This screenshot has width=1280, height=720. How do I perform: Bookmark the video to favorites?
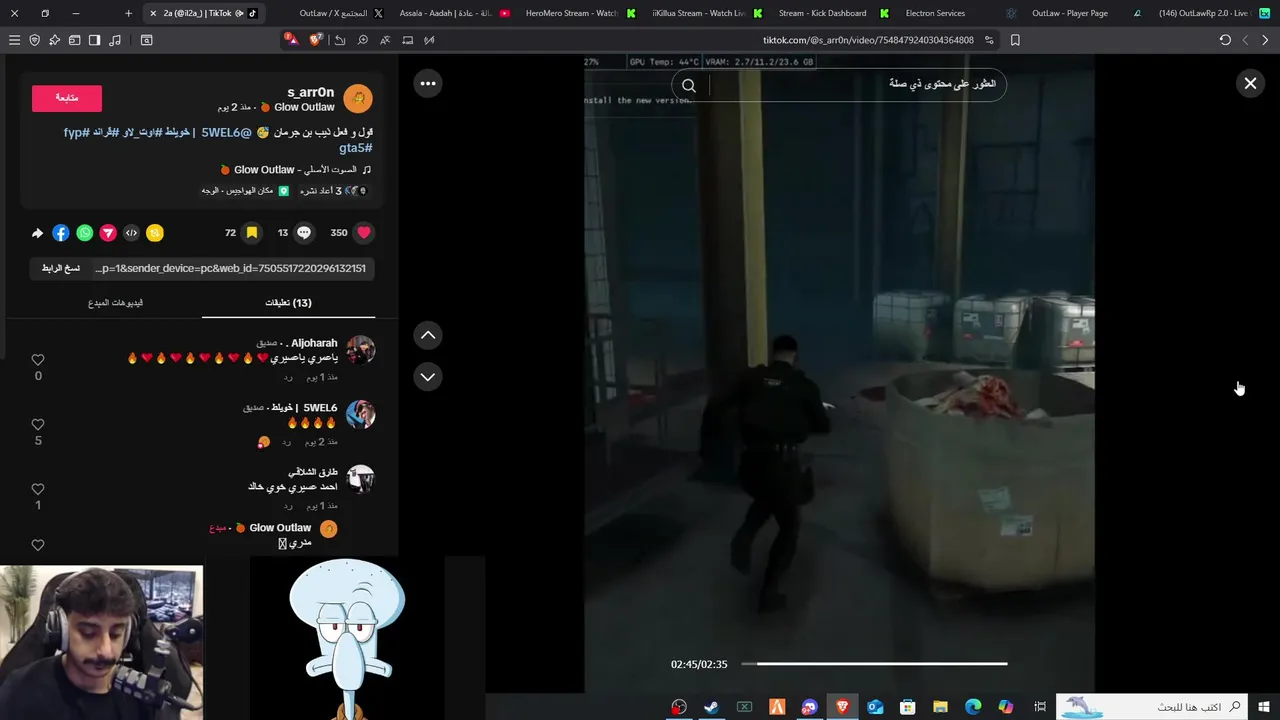[252, 233]
